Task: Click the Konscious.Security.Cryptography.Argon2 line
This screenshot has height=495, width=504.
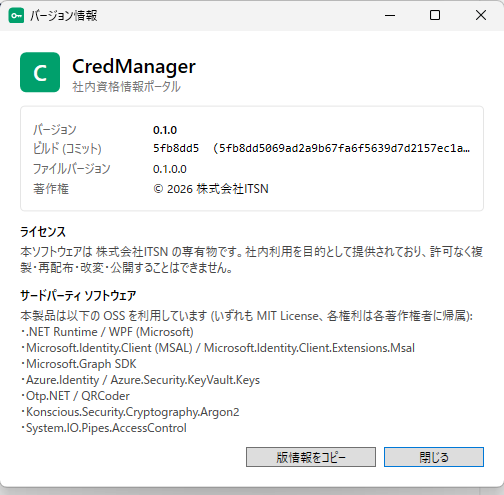Action: pos(130,412)
